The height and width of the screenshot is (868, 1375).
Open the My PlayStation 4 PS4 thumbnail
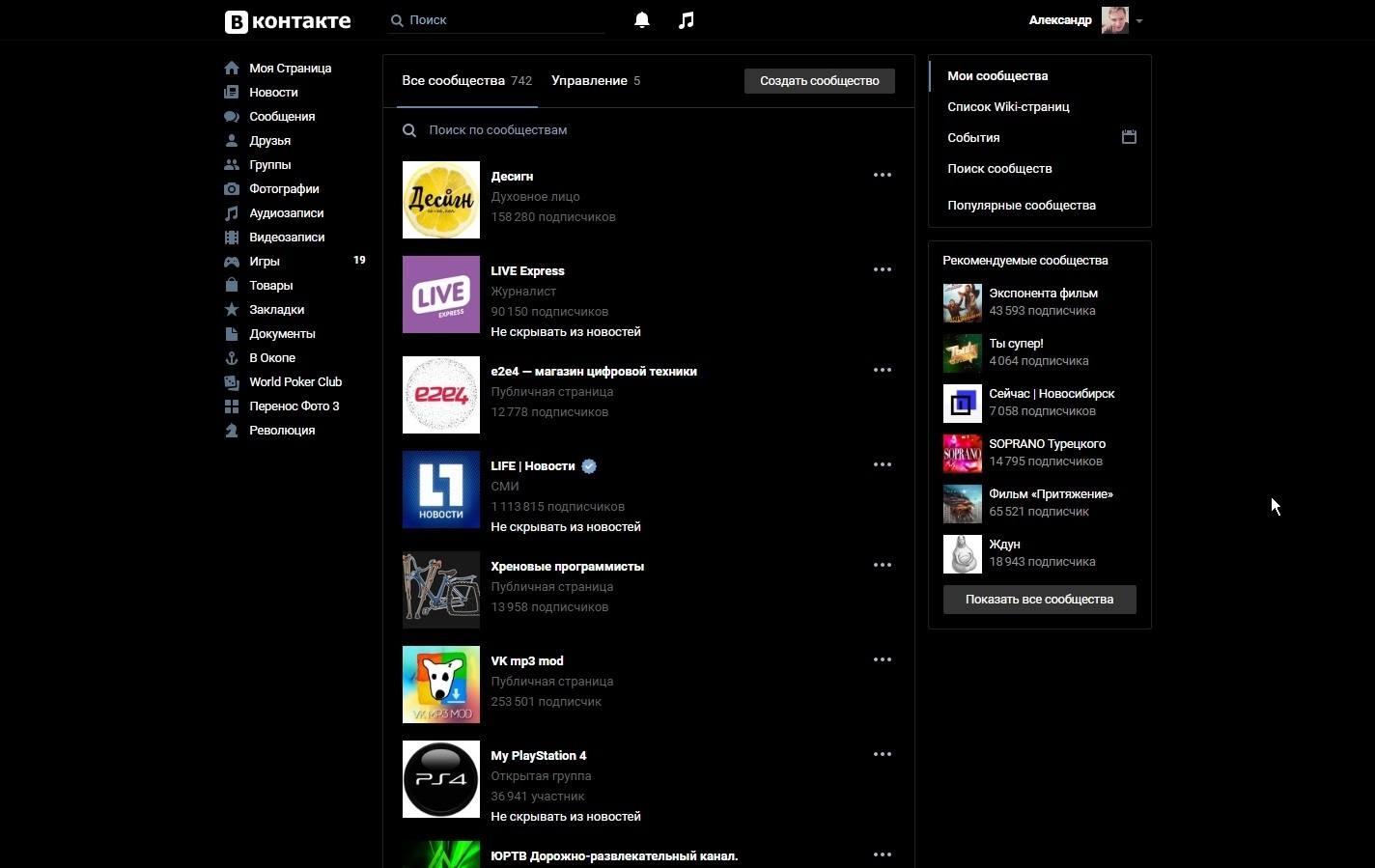tap(441, 779)
